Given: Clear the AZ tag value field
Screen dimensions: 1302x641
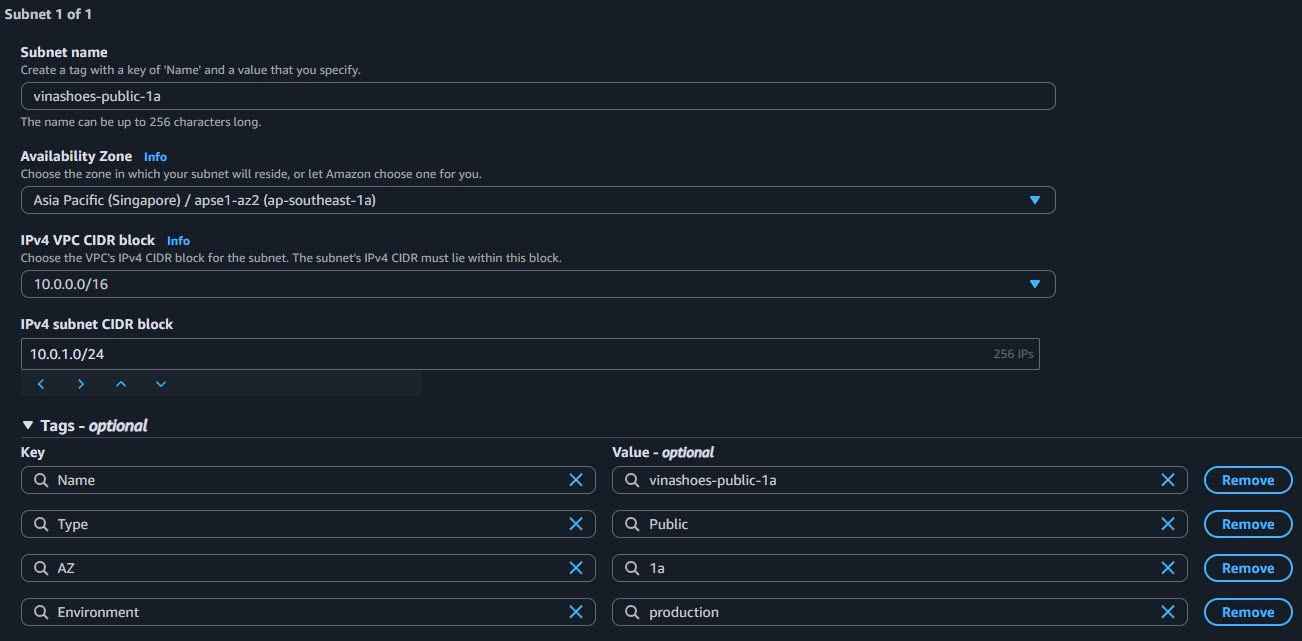Looking at the screenshot, I should (x=1167, y=568).
